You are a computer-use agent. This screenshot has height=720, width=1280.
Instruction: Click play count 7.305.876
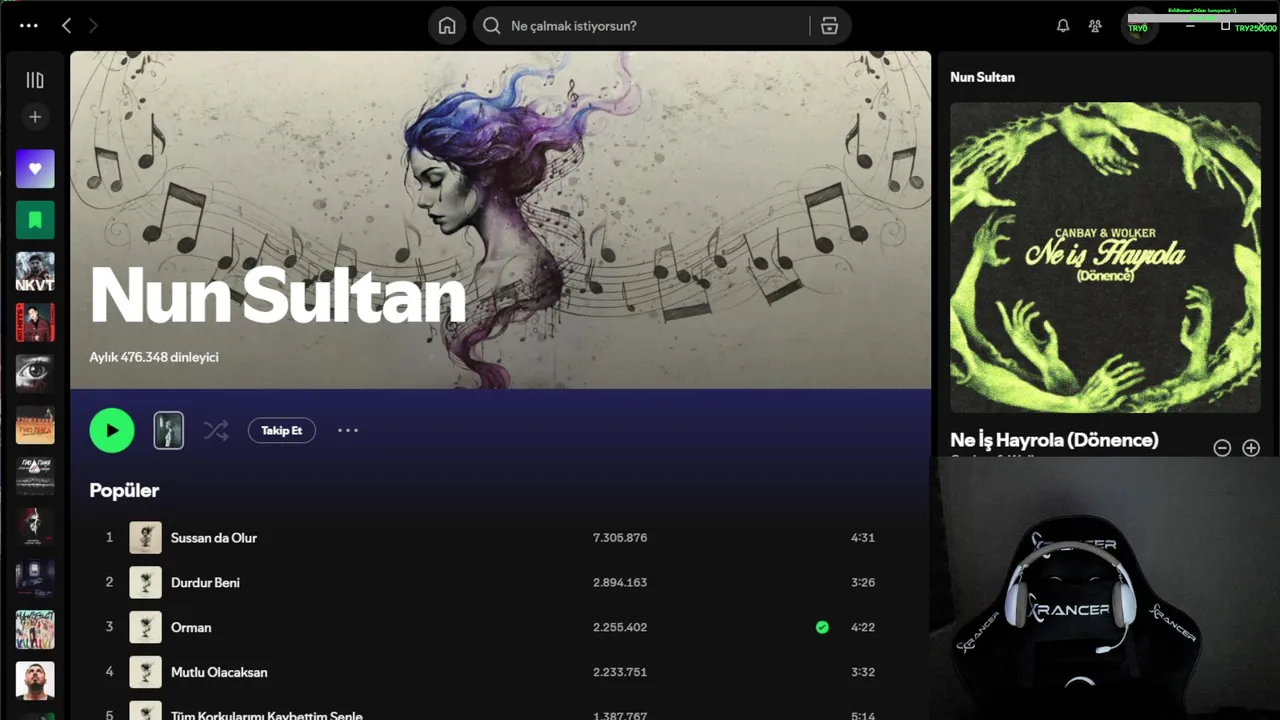[x=620, y=538]
